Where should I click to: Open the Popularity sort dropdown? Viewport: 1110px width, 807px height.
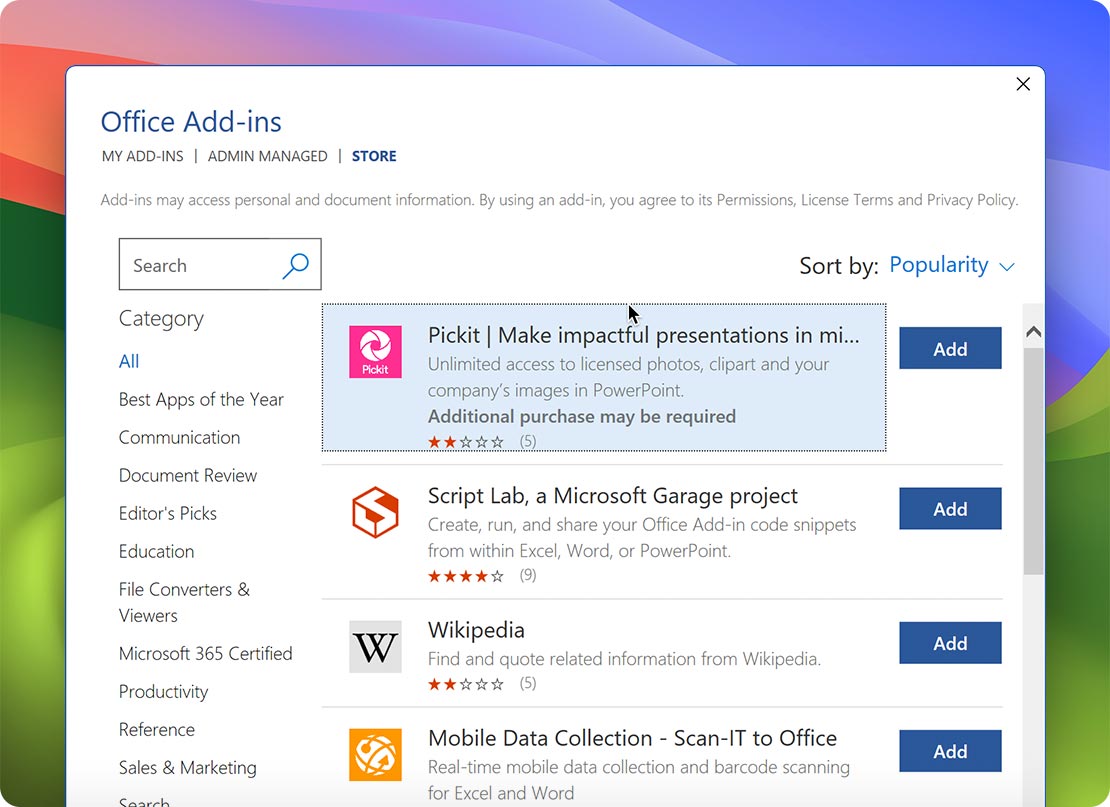click(939, 265)
